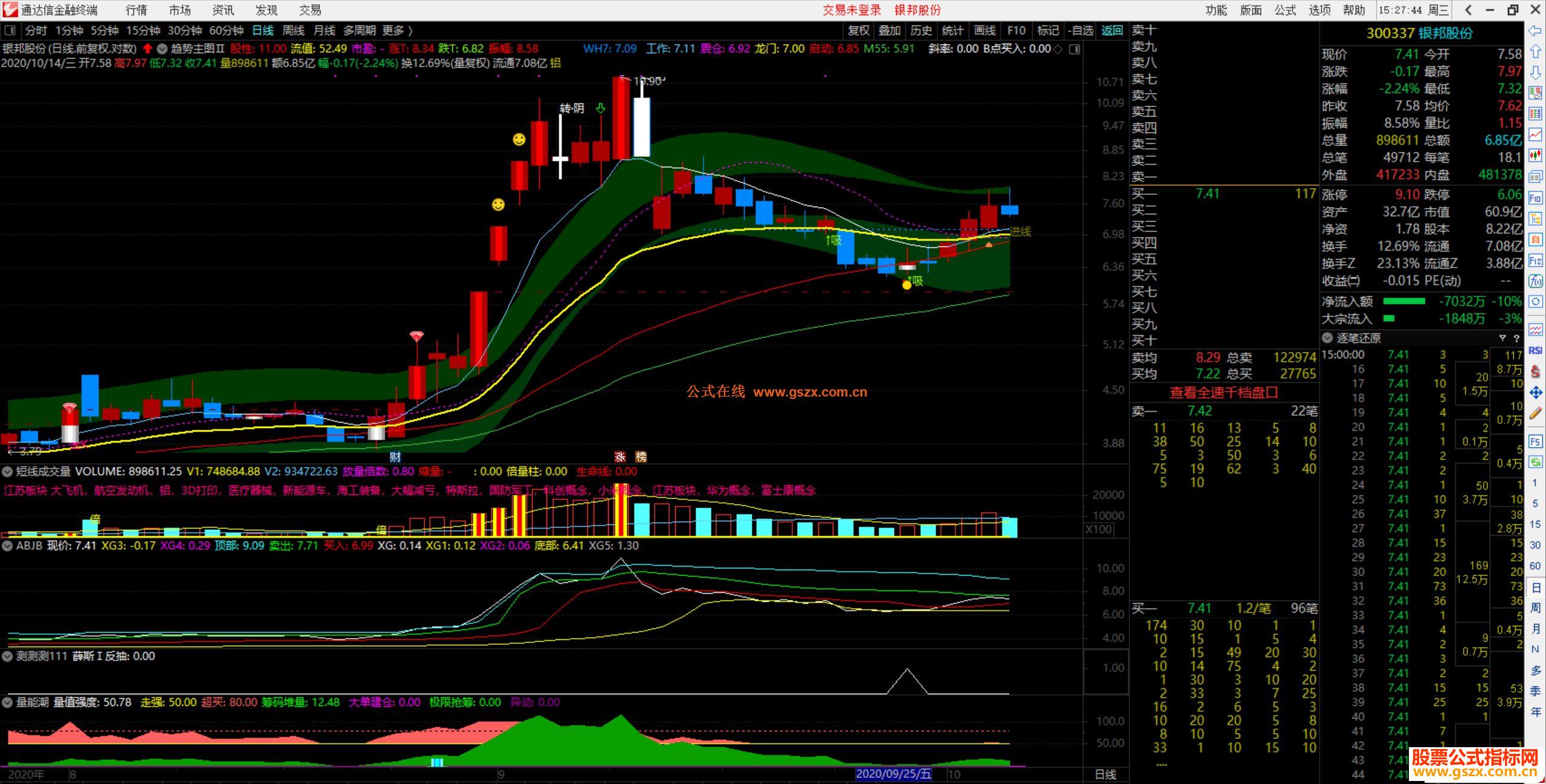Image resolution: width=1546 pixels, height=784 pixels.
Task: Click the blue four-way move arrows icon
Action: [x=1535, y=393]
